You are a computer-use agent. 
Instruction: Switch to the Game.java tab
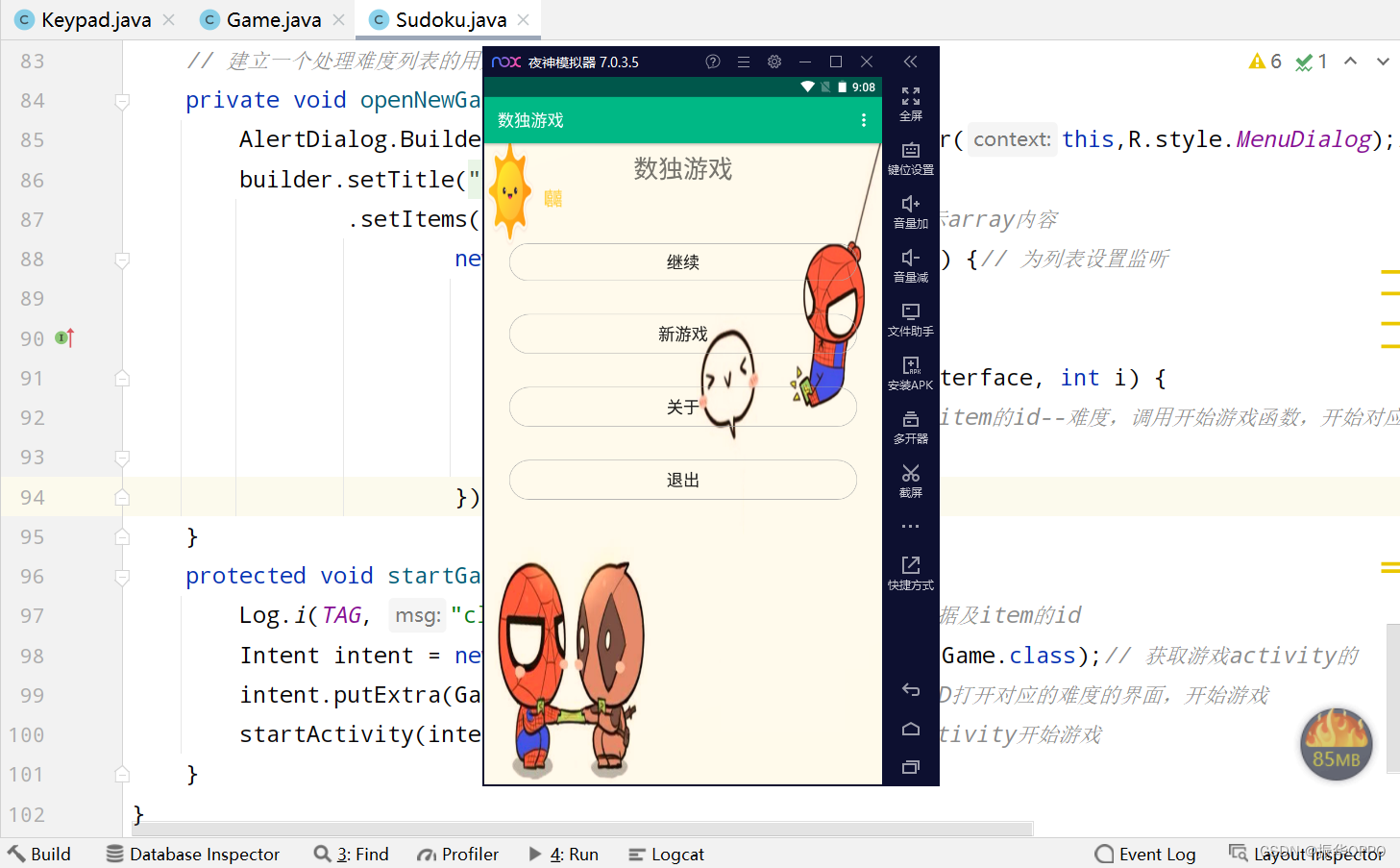coord(273,20)
